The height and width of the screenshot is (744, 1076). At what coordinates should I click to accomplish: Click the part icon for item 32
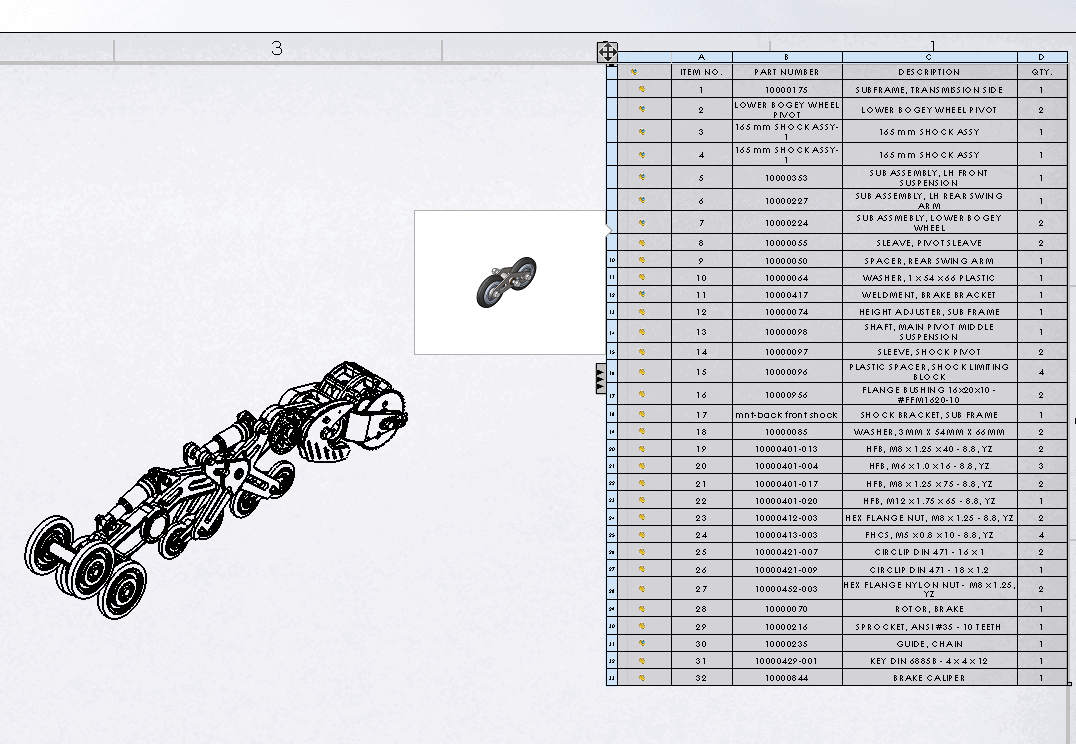[x=642, y=677]
